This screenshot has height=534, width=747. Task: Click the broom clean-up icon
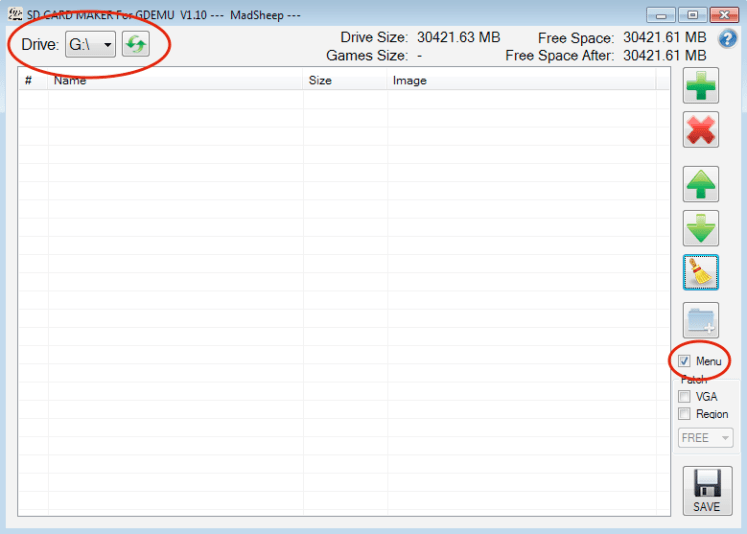point(700,272)
